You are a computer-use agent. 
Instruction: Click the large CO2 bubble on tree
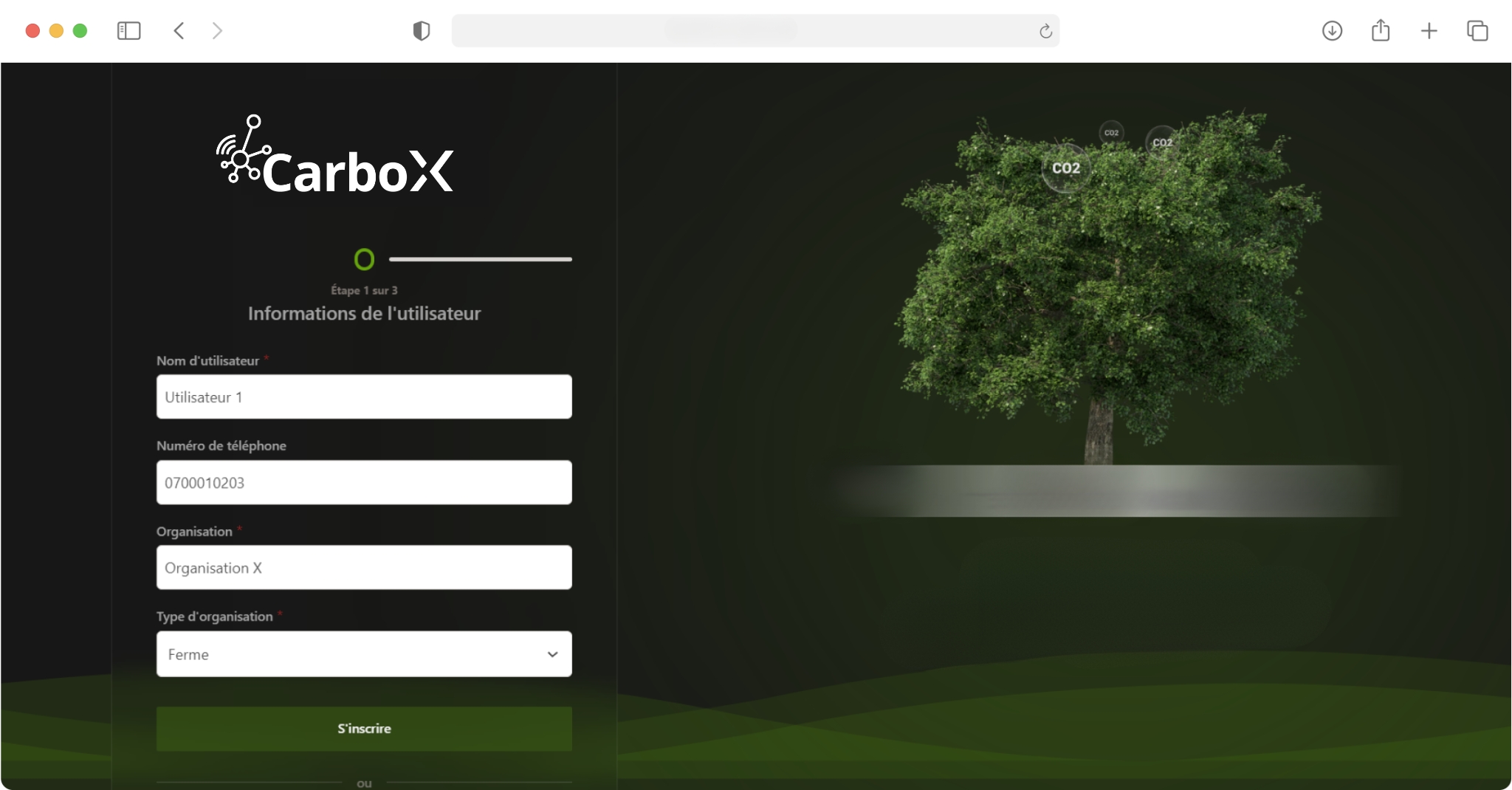point(1065,168)
